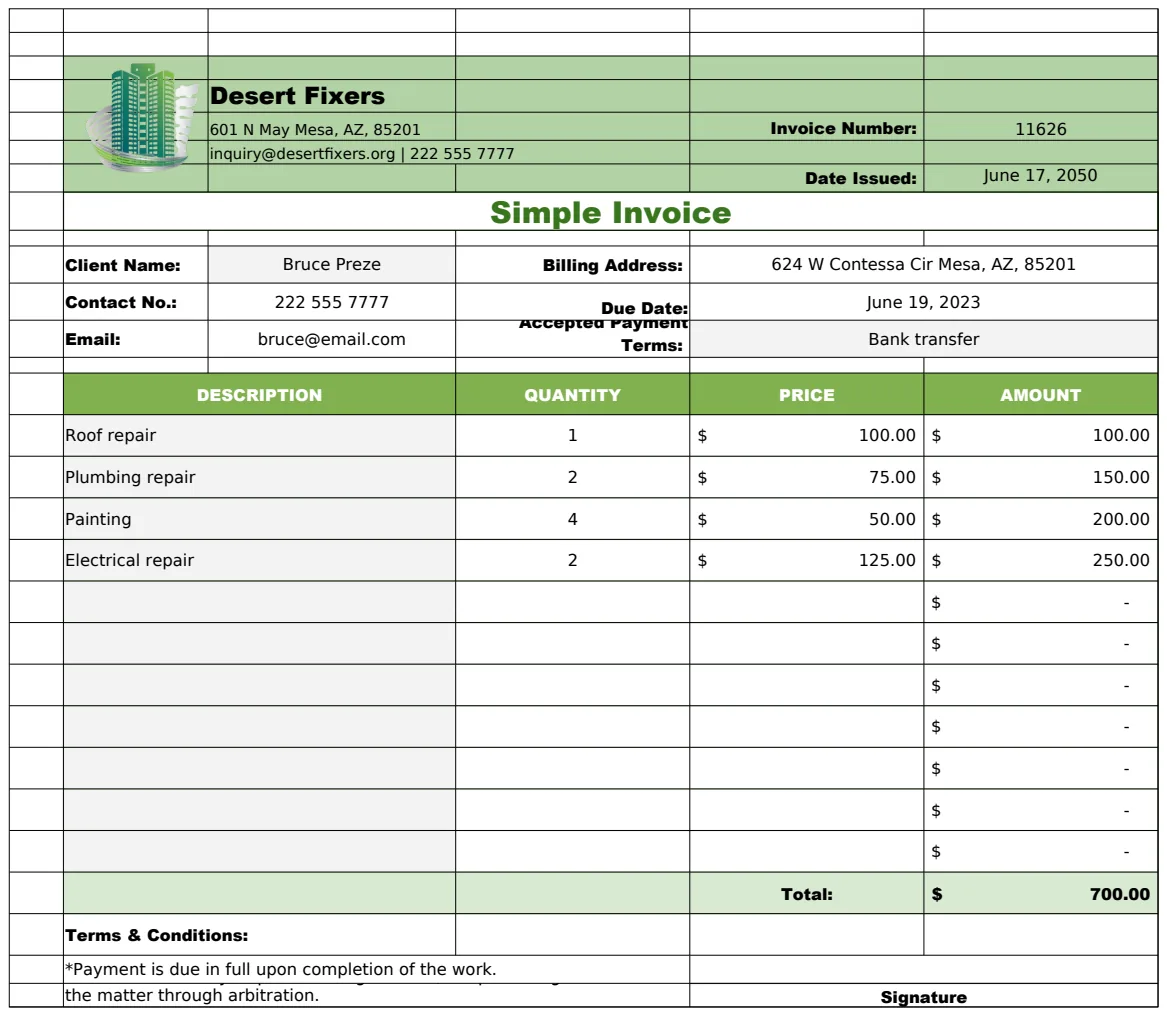The height and width of the screenshot is (1016, 1167).
Task: Select the Signature label
Action: tap(924, 997)
